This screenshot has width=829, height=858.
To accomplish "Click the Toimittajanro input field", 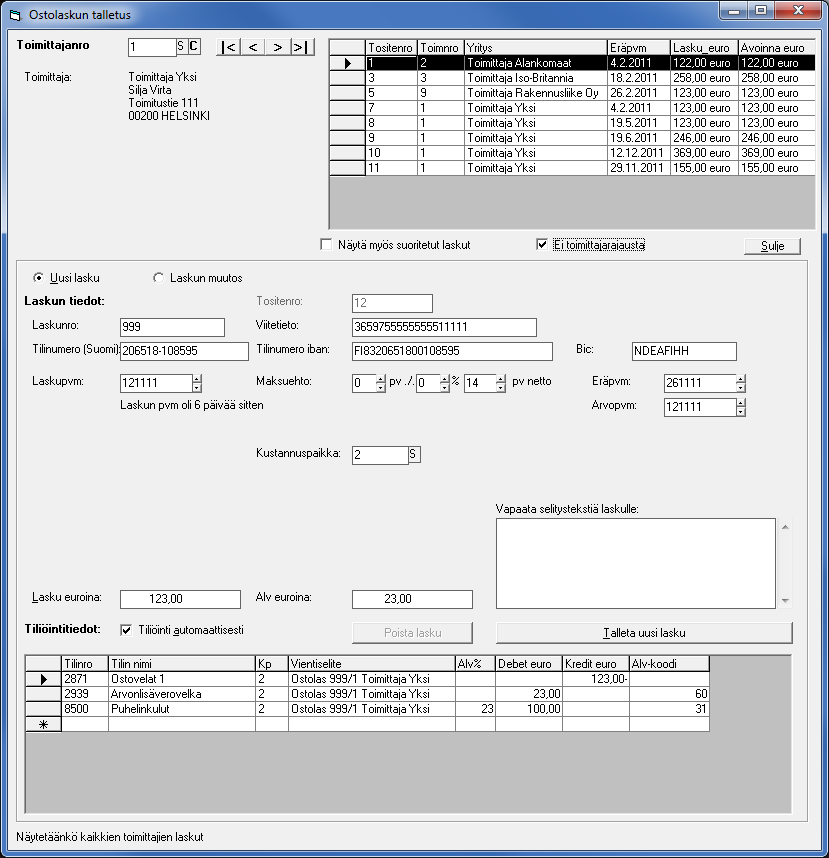I will (152, 47).
